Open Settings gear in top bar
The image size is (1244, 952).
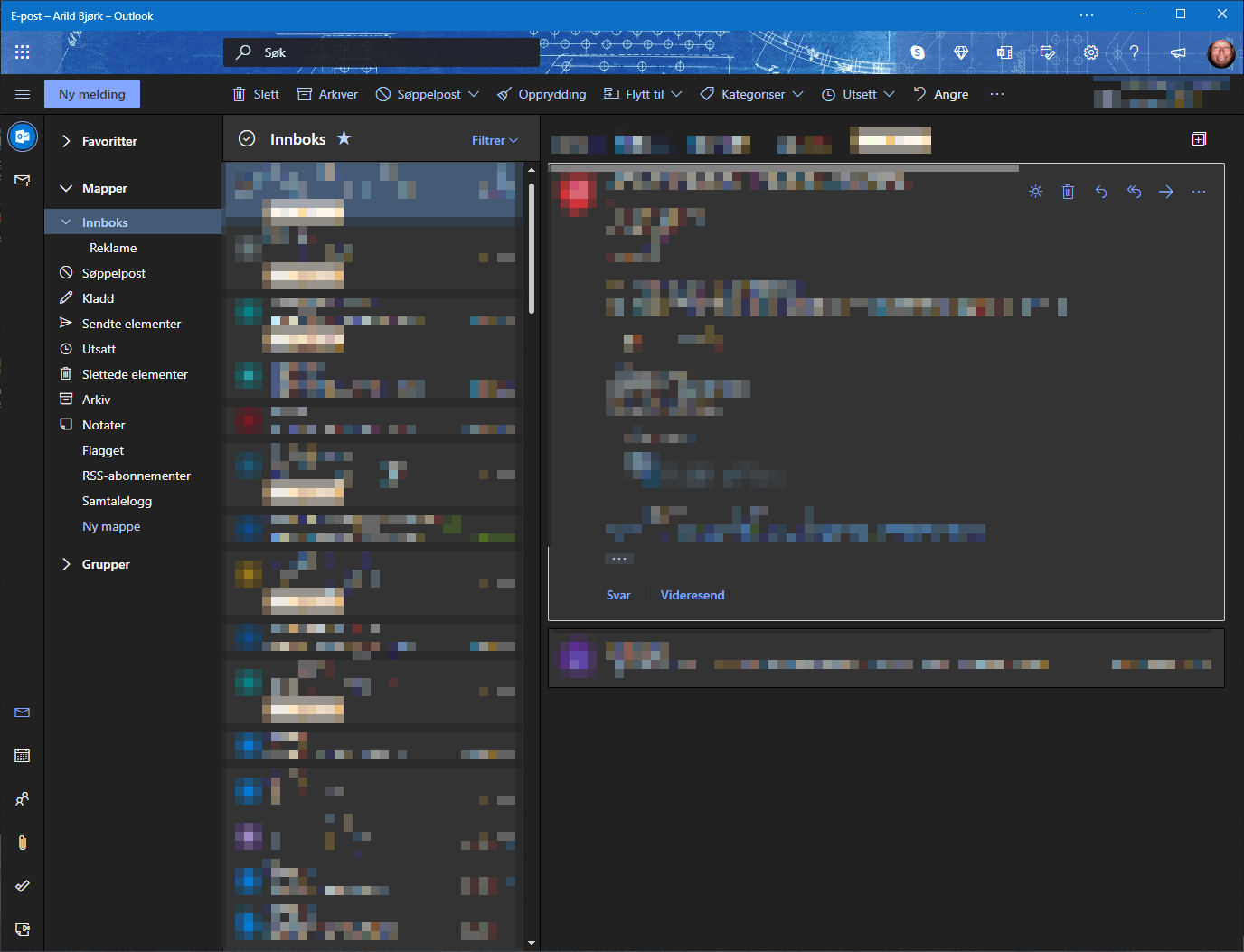tap(1091, 52)
